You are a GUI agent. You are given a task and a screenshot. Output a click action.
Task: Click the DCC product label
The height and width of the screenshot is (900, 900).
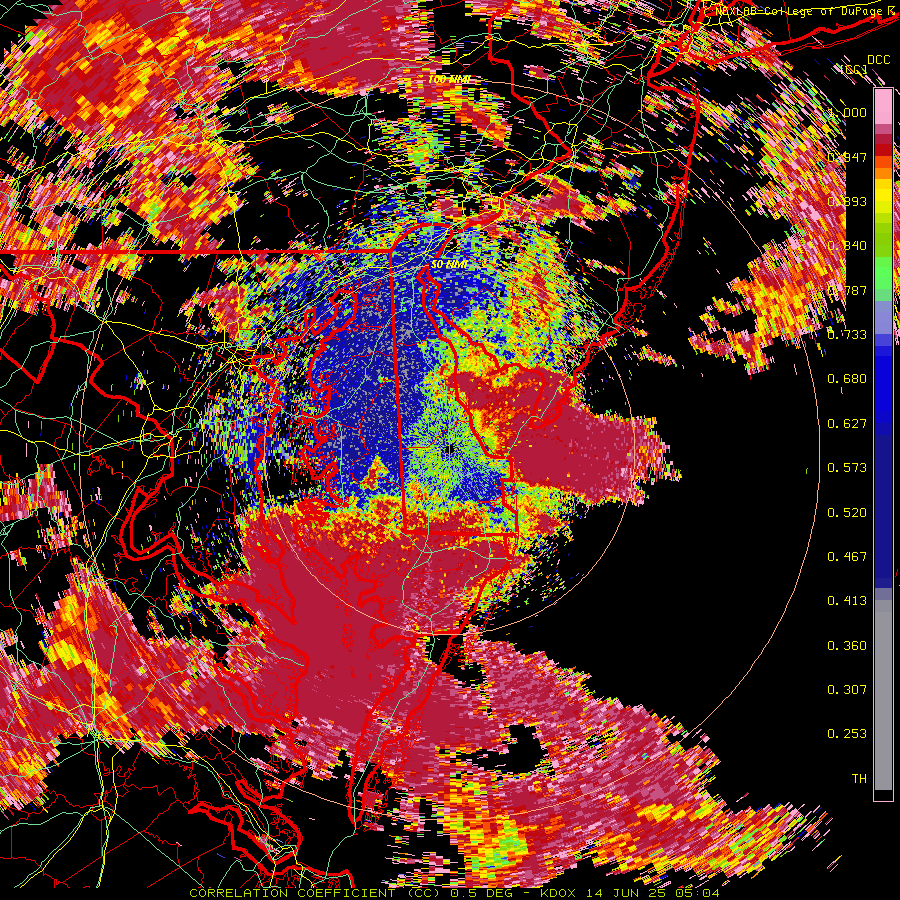pos(878,60)
